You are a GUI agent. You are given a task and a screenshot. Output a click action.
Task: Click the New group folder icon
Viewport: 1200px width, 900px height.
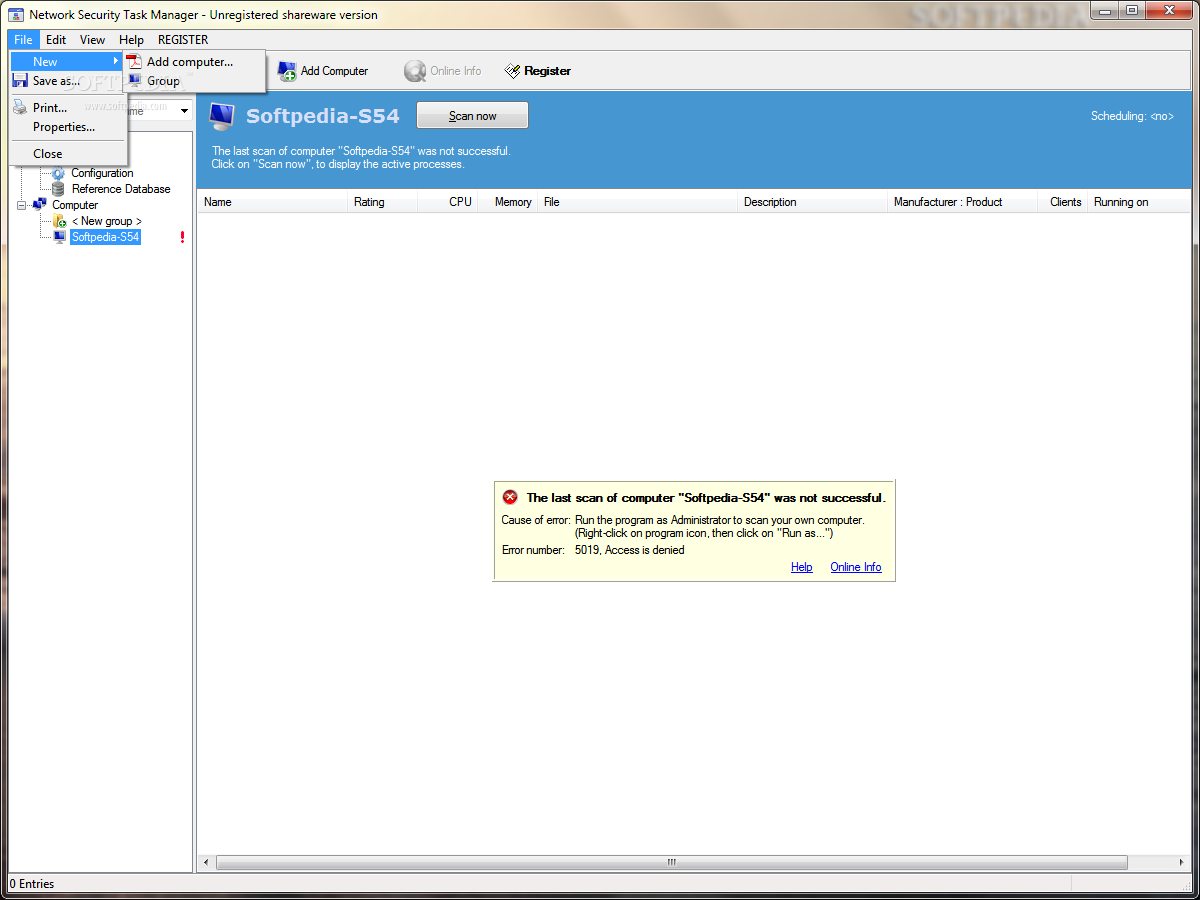click(59, 221)
